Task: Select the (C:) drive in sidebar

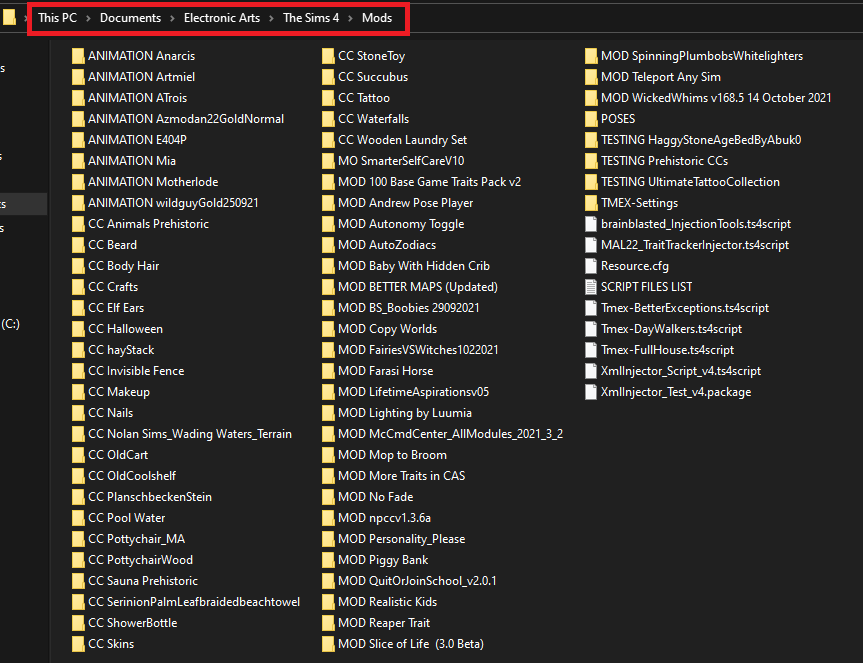Action: 10,324
